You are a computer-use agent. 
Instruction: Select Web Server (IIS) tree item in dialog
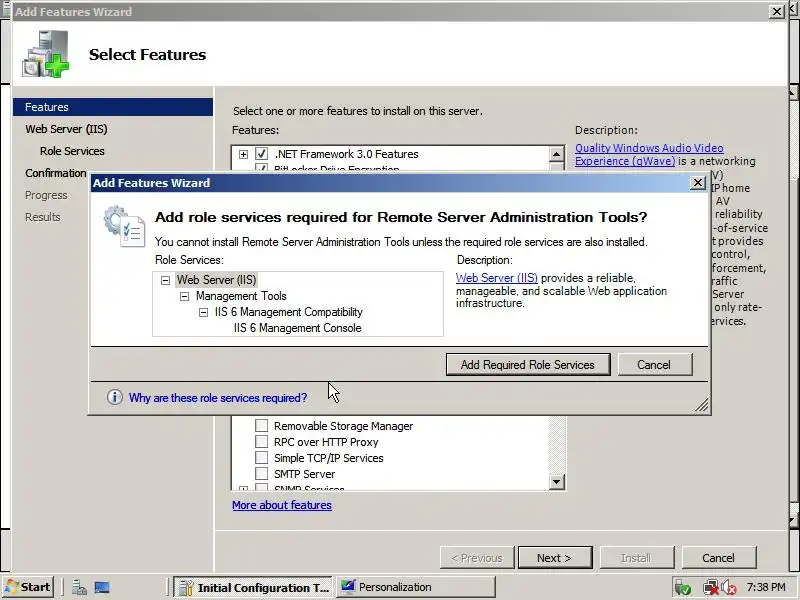click(216, 280)
